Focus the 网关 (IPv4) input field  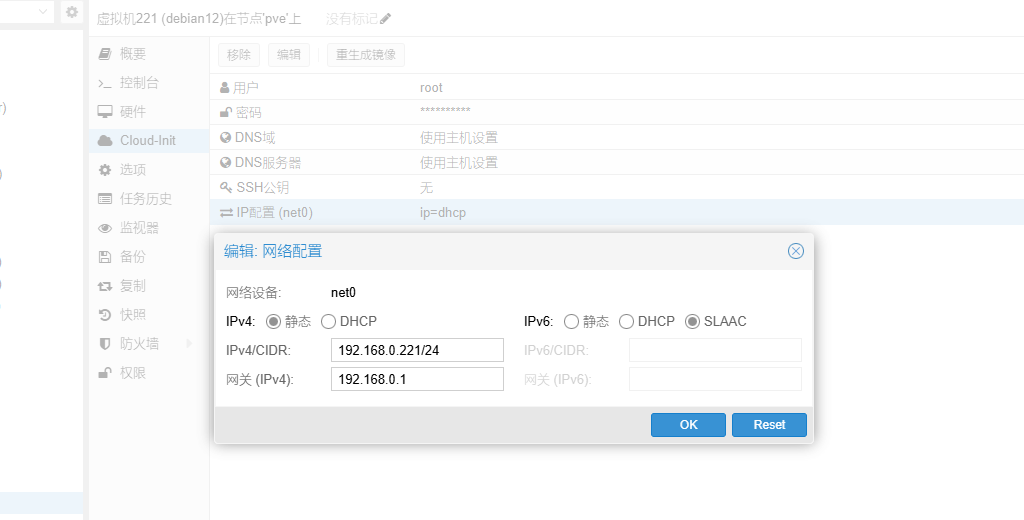coord(417,379)
